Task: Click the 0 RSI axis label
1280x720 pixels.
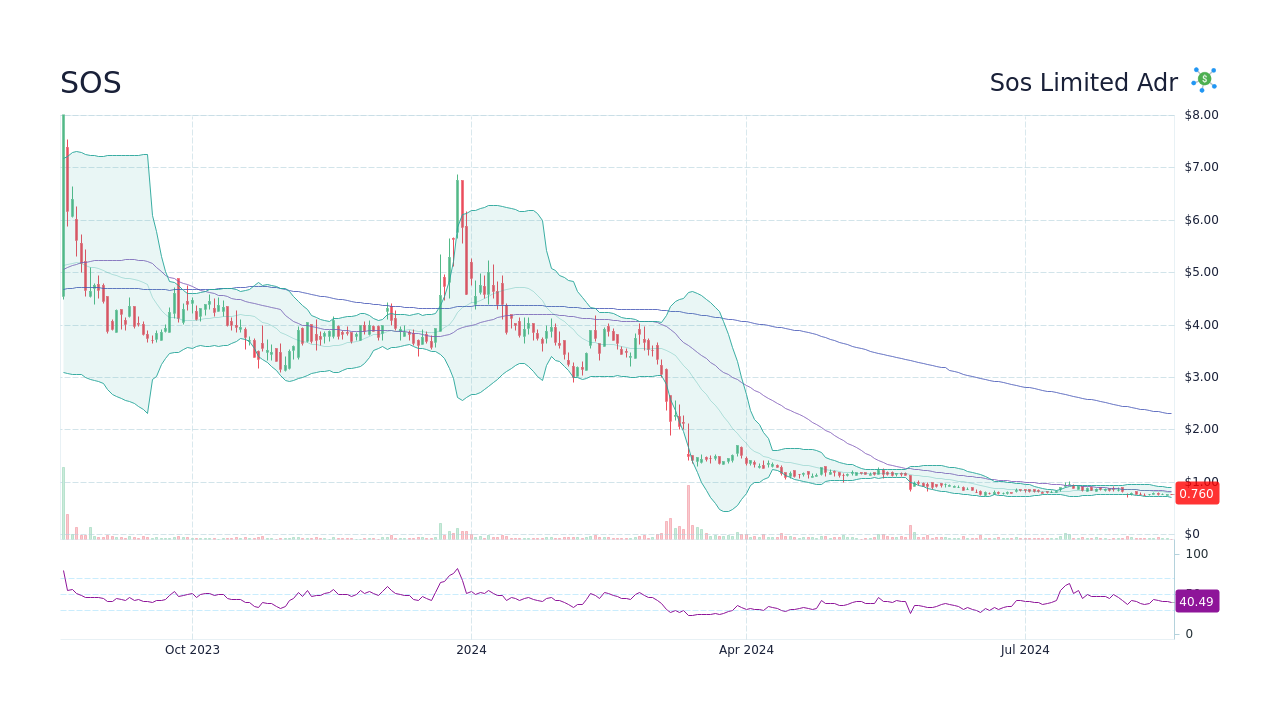Action: (1189, 634)
